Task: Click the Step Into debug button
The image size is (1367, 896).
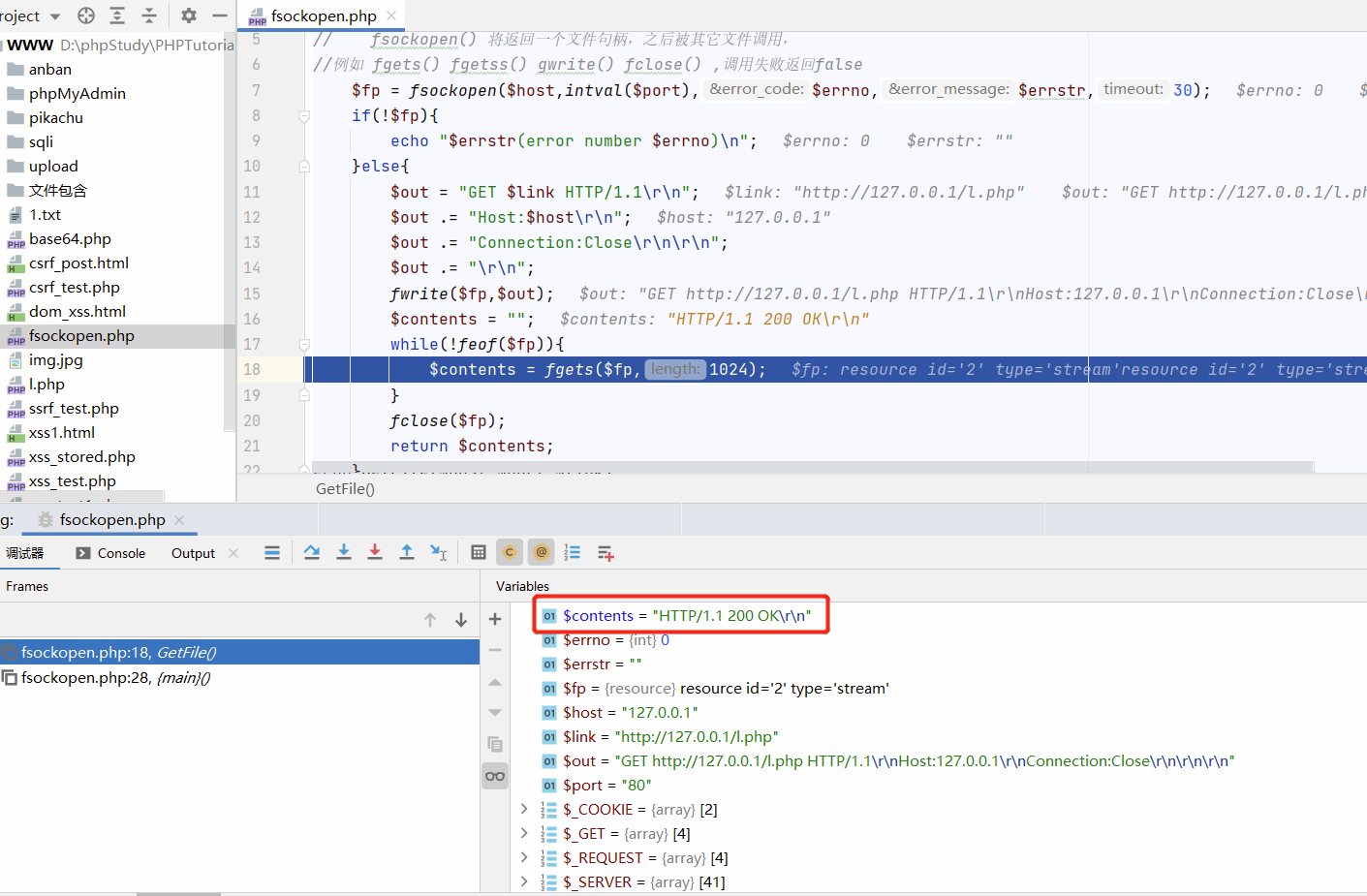Action: pos(344,552)
